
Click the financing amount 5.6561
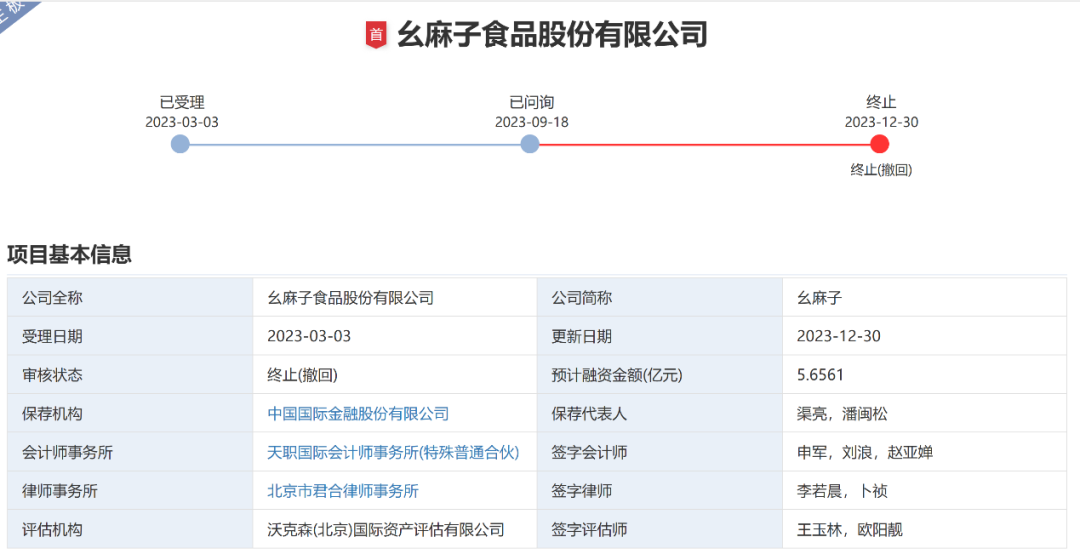[x=820, y=375]
